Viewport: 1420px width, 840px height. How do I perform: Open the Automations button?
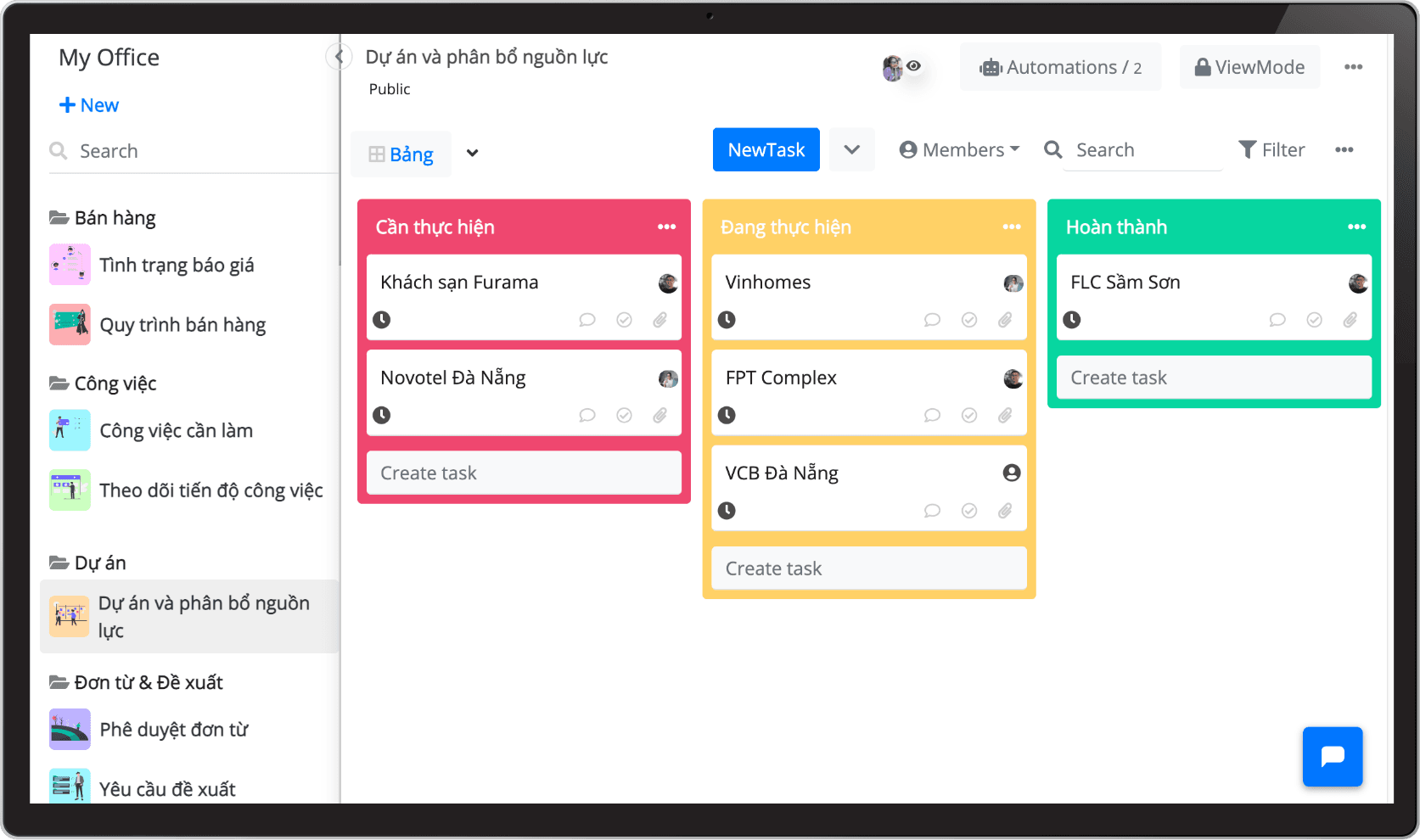(1060, 67)
